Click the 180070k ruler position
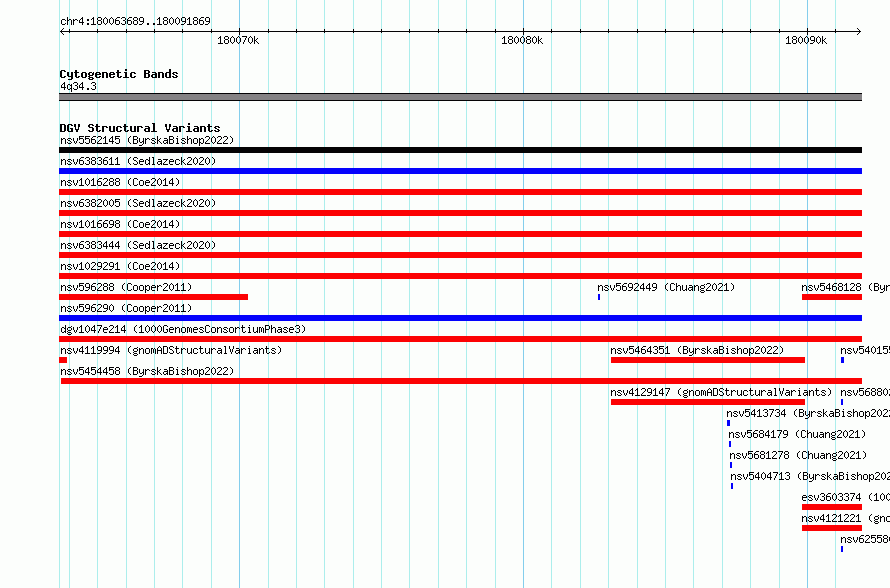Viewport: 890px width, 588px height. point(238,40)
